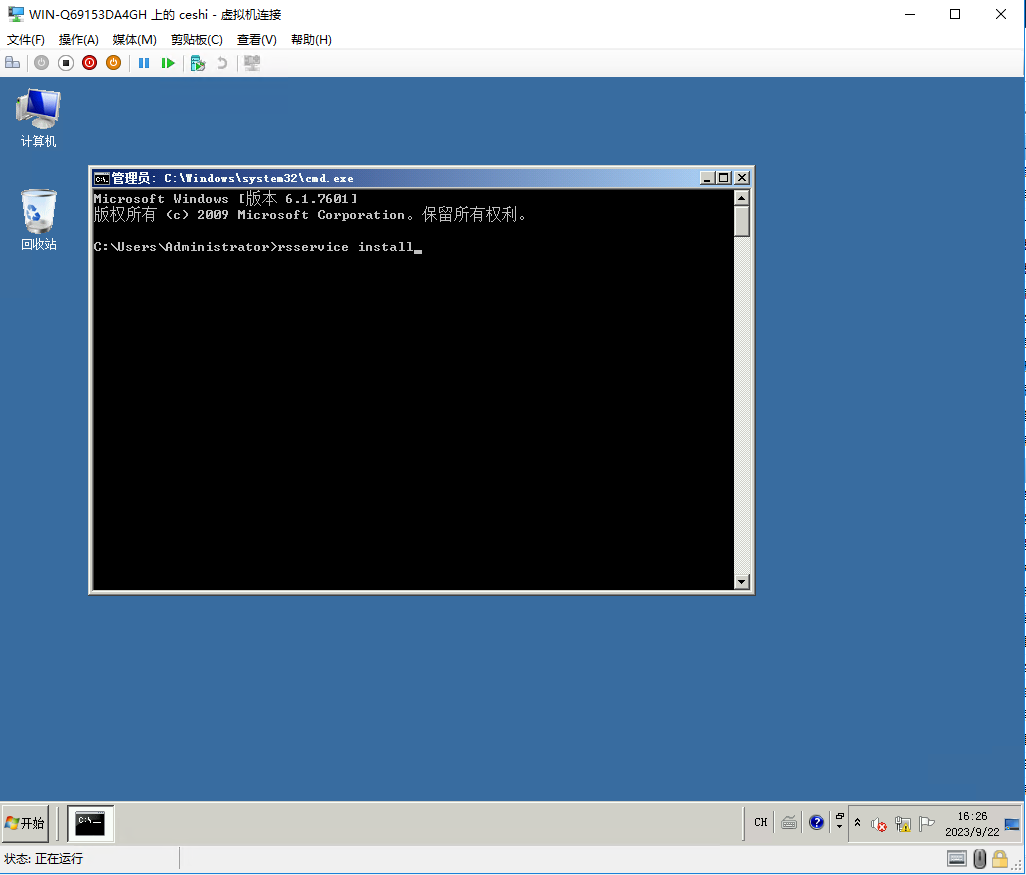Click the network warning tray icon

(903, 824)
